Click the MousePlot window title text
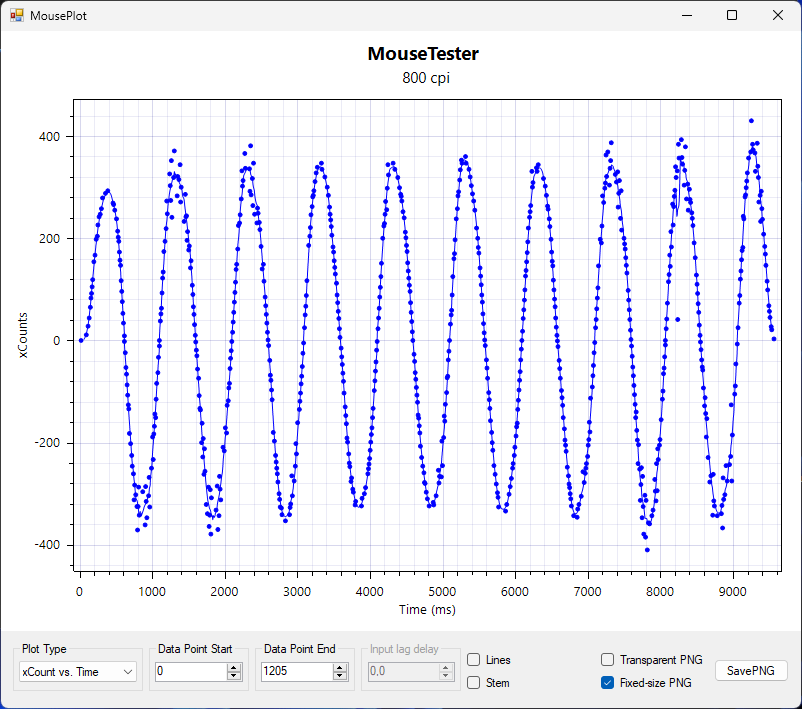 (58, 16)
